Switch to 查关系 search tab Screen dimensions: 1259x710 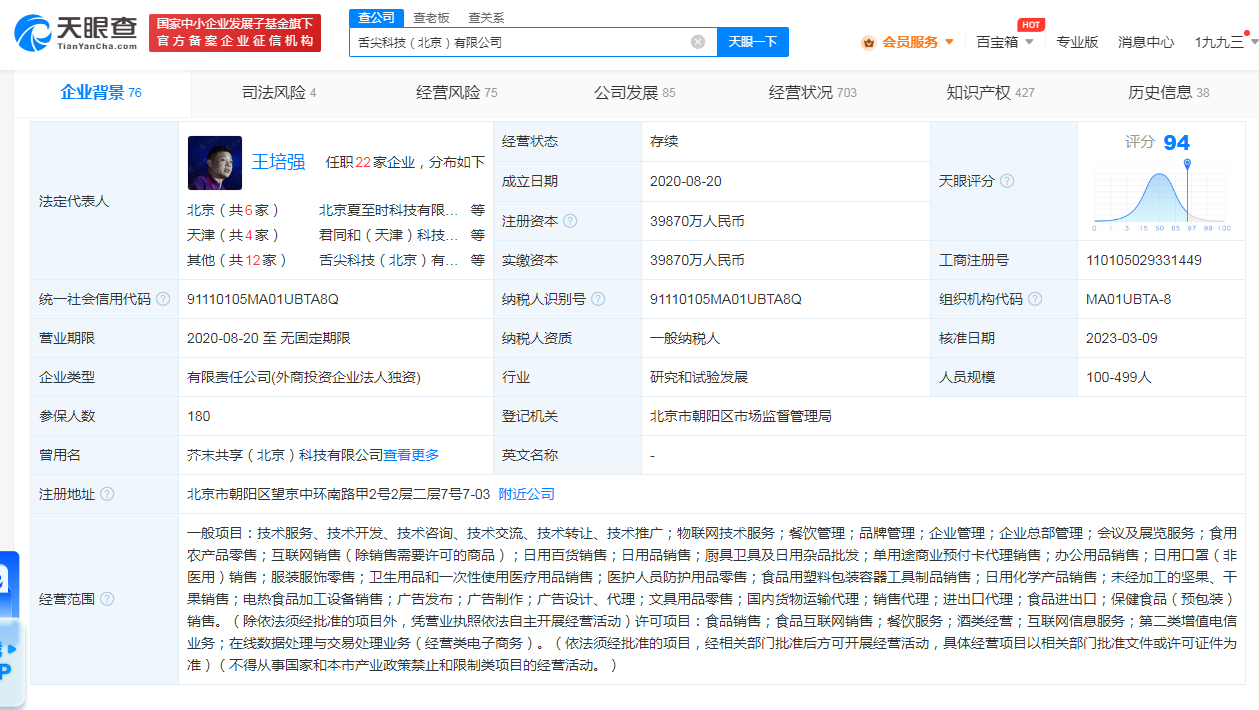486,18
